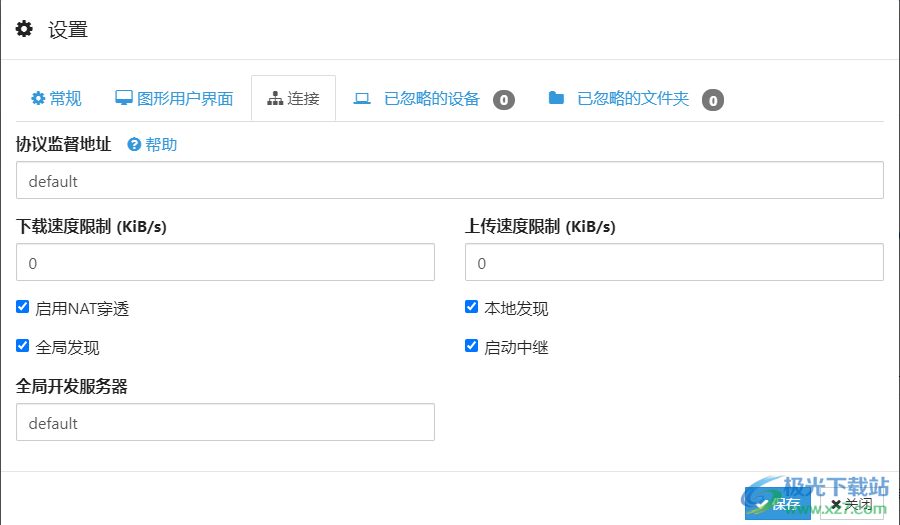
Task: Click the 关闭 close button
Action: pos(852,504)
